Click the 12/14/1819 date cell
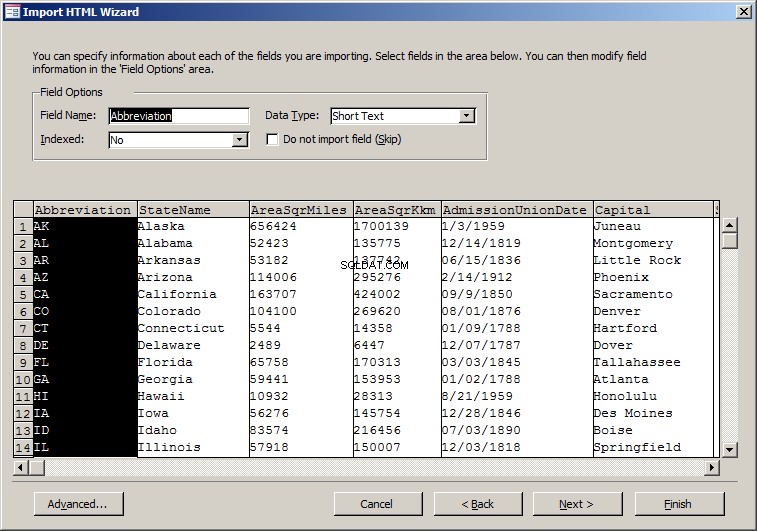Screen dimensions: 757x531 coord(517,243)
